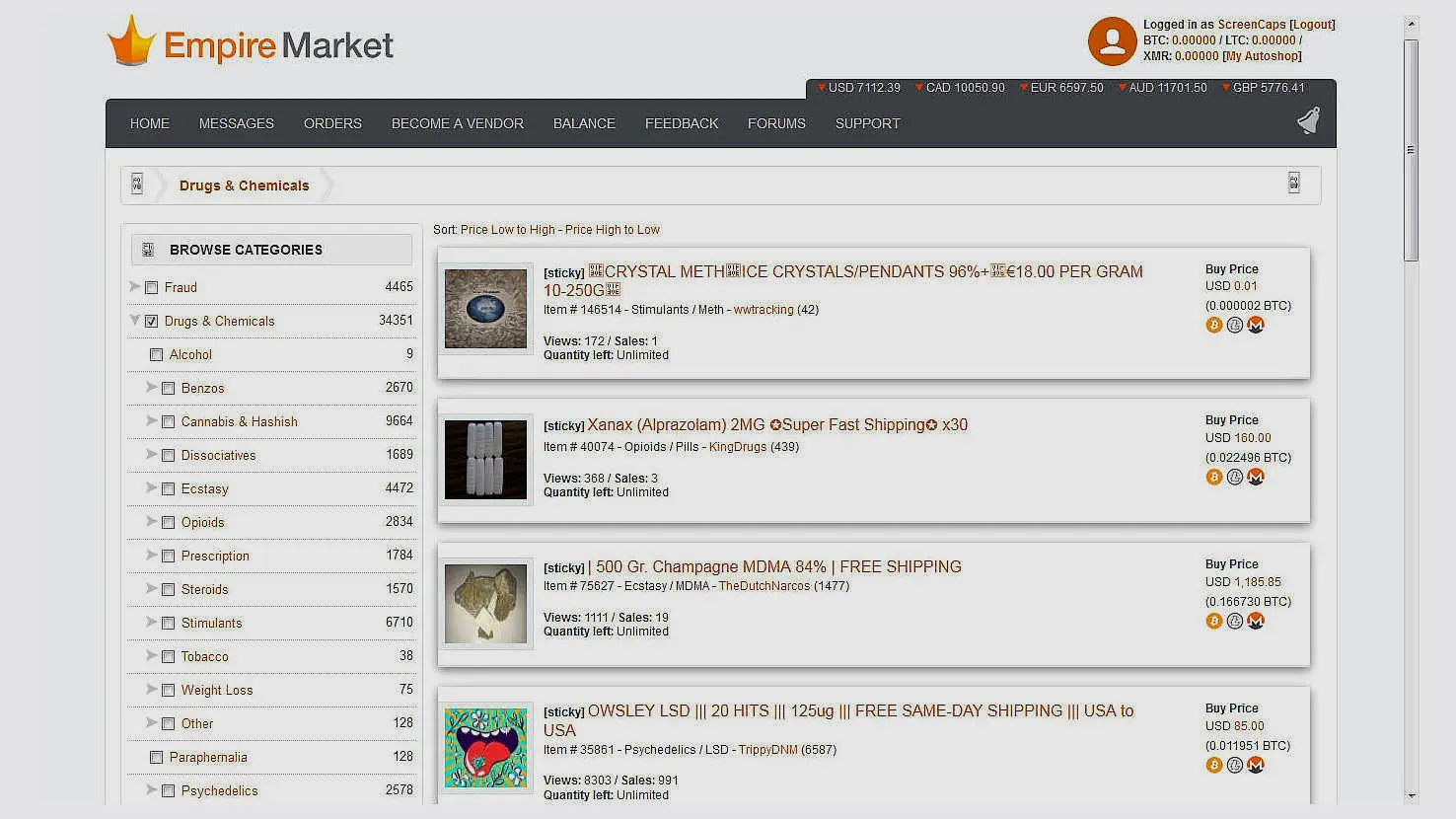The height and width of the screenshot is (819, 1456).
Task: Open the BALANCE menu item
Action: pyautogui.click(x=584, y=123)
